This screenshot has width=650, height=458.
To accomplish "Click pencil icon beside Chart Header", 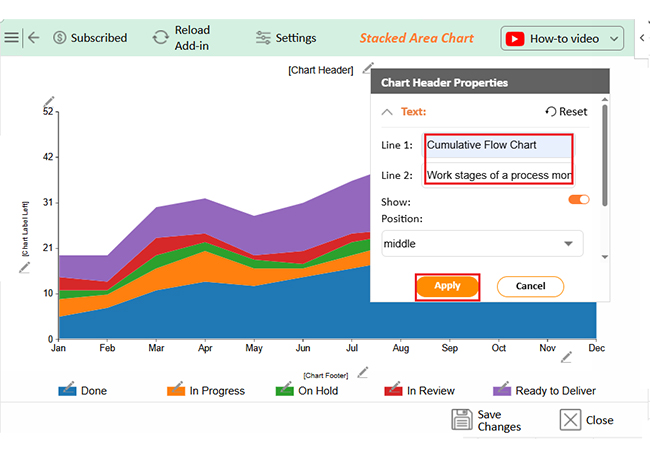I will point(369,68).
